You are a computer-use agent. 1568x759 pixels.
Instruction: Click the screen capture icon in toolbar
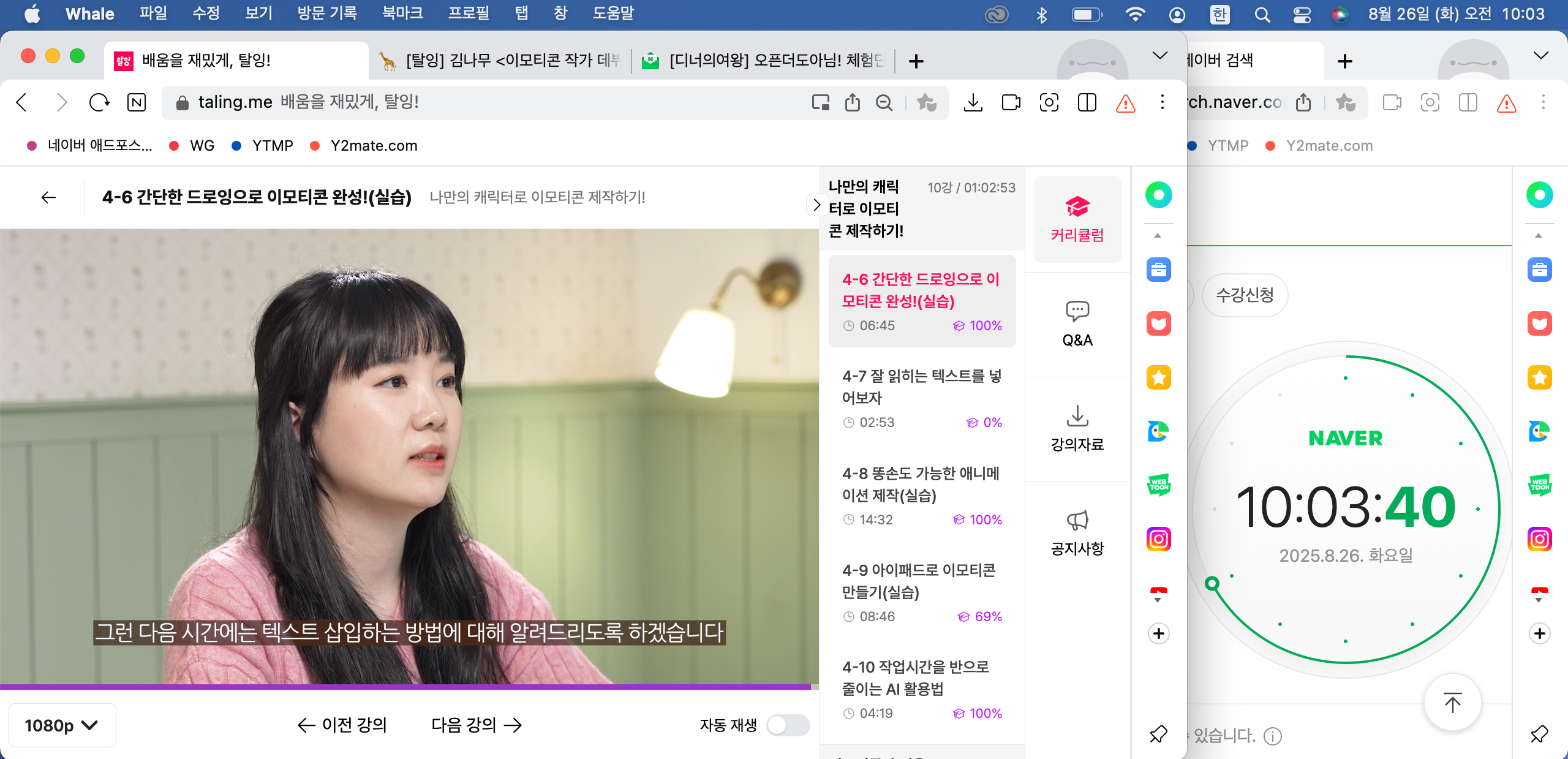click(1049, 102)
